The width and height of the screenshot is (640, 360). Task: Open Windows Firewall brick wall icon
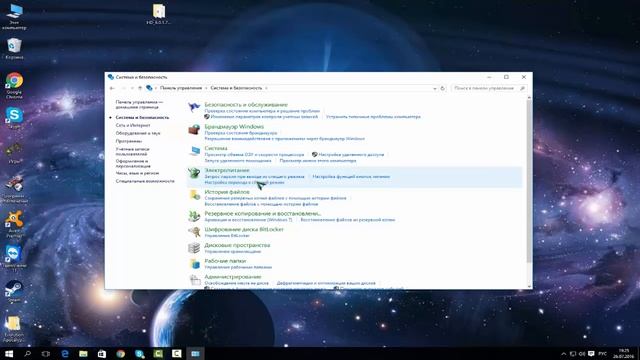194,129
